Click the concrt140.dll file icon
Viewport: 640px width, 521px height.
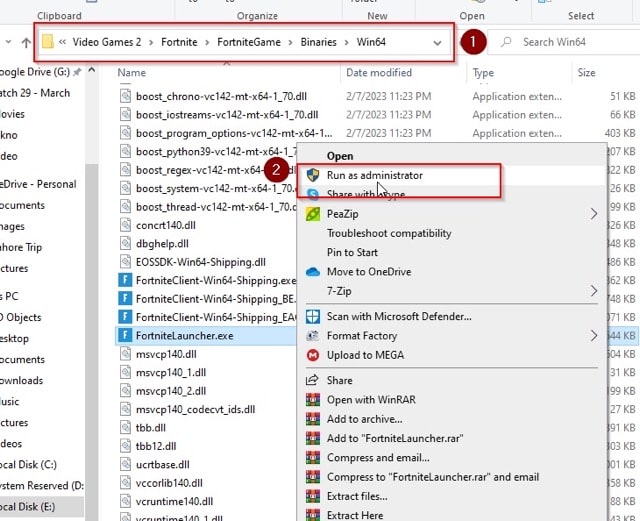click(125, 225)
